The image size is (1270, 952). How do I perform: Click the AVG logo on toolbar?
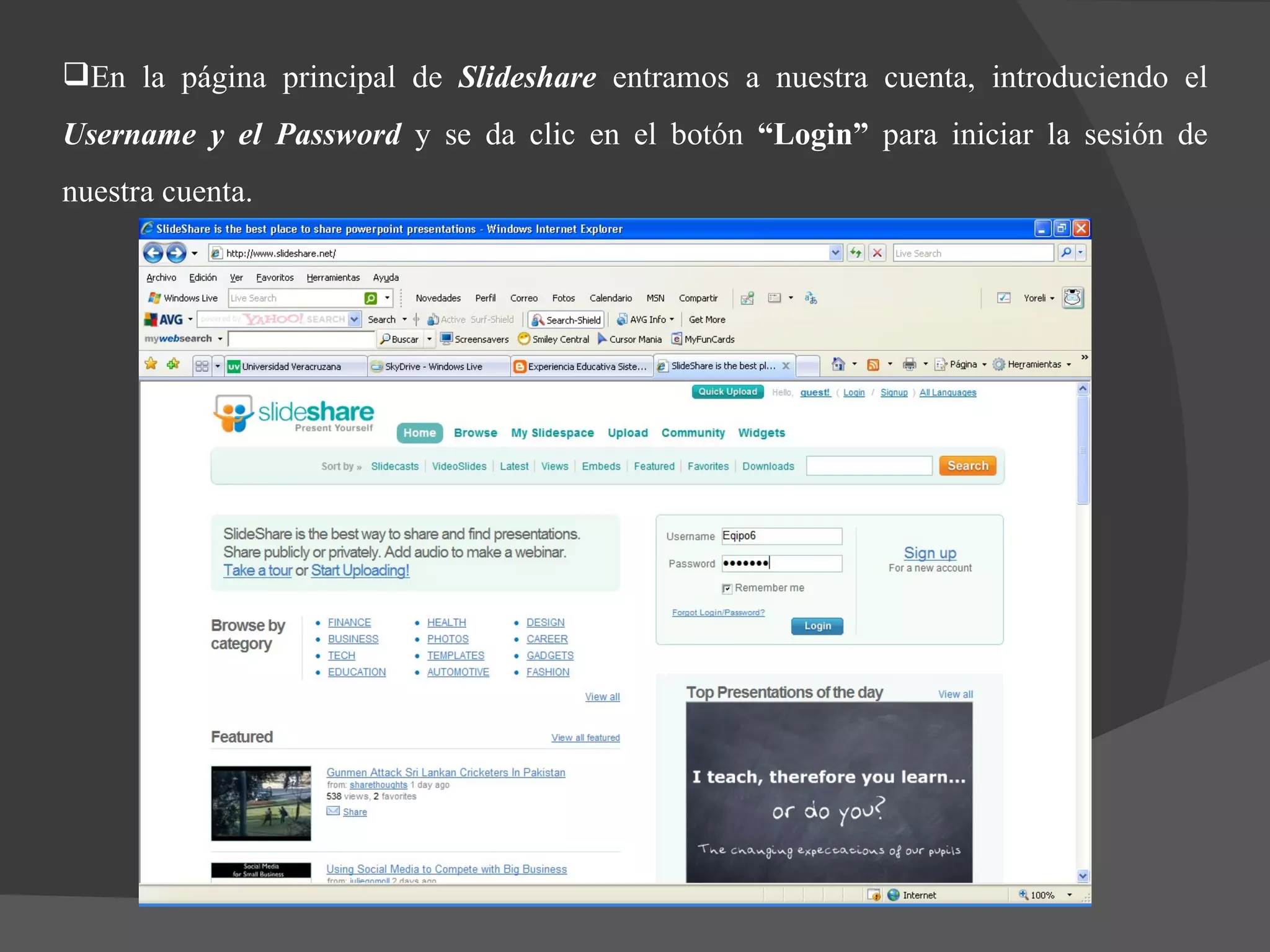pos(164,319)
